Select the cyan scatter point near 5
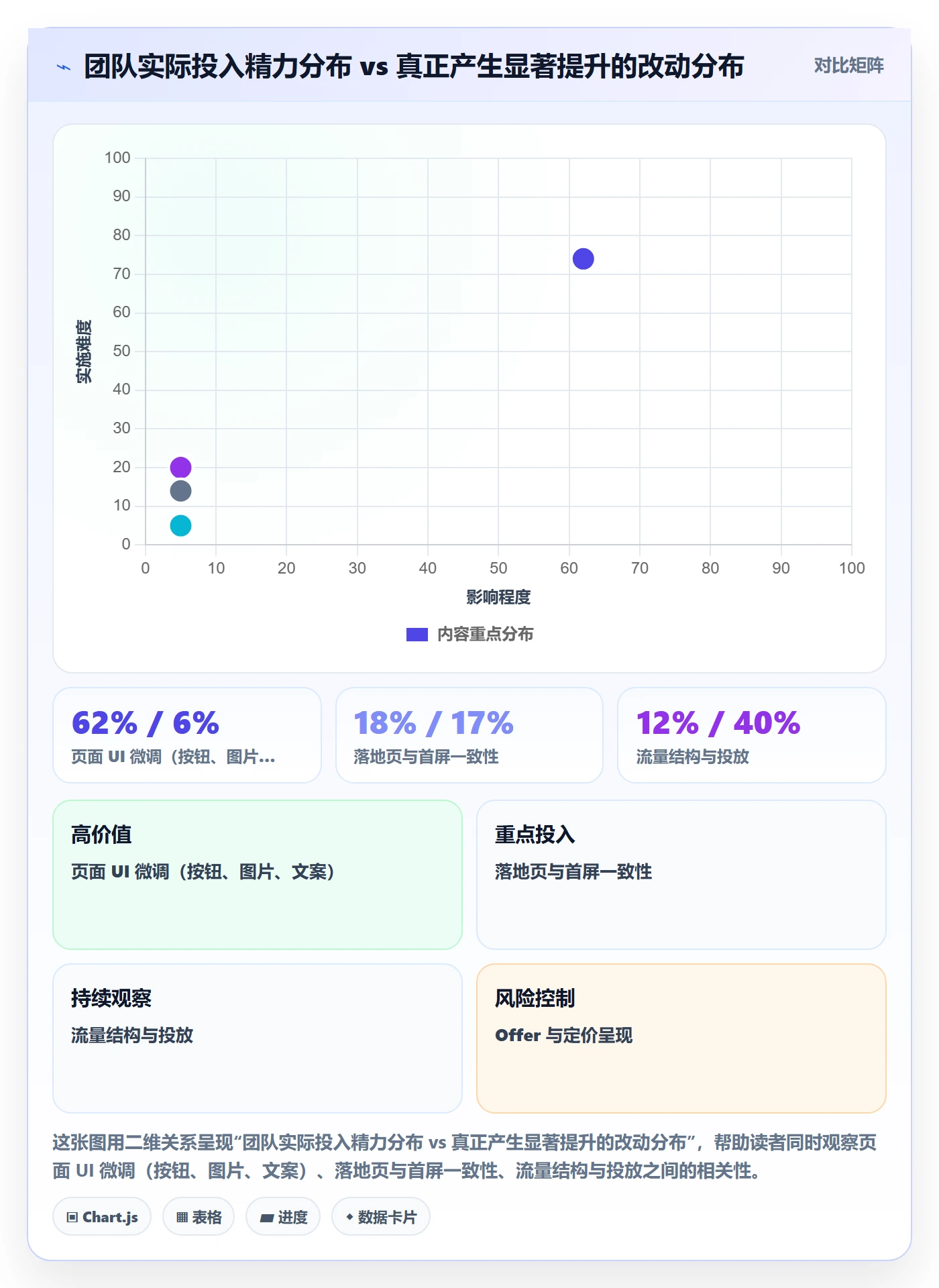The image size is (939, 1288). coord(180,525)
